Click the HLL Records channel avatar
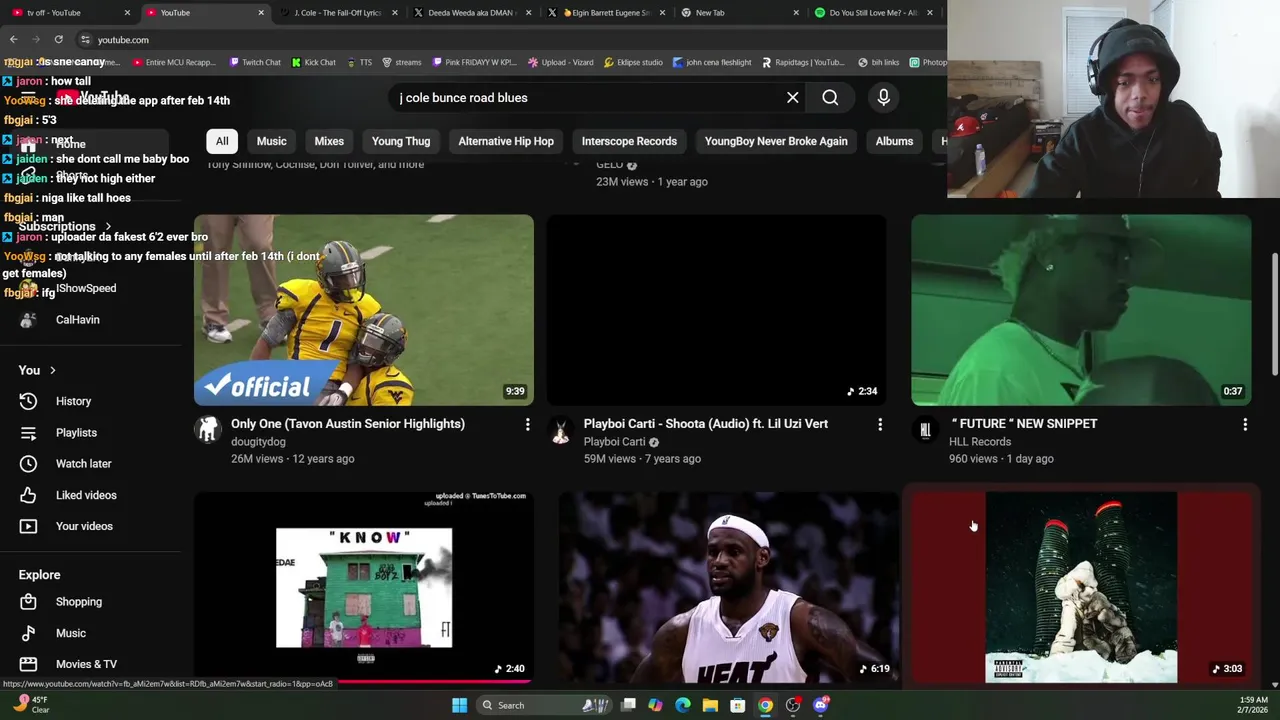 (x=925, y=430)
